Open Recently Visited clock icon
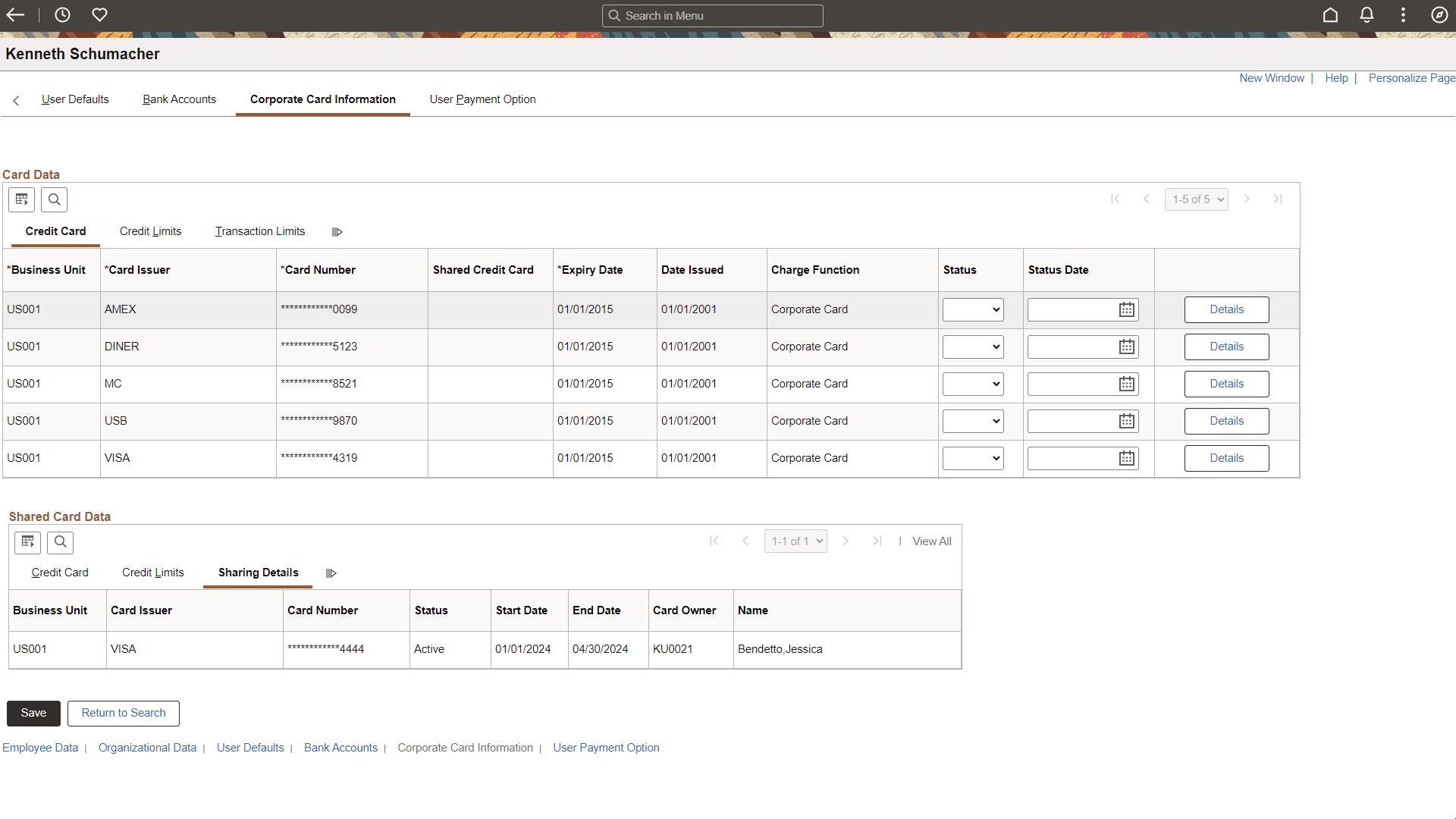 coord(62,15)
